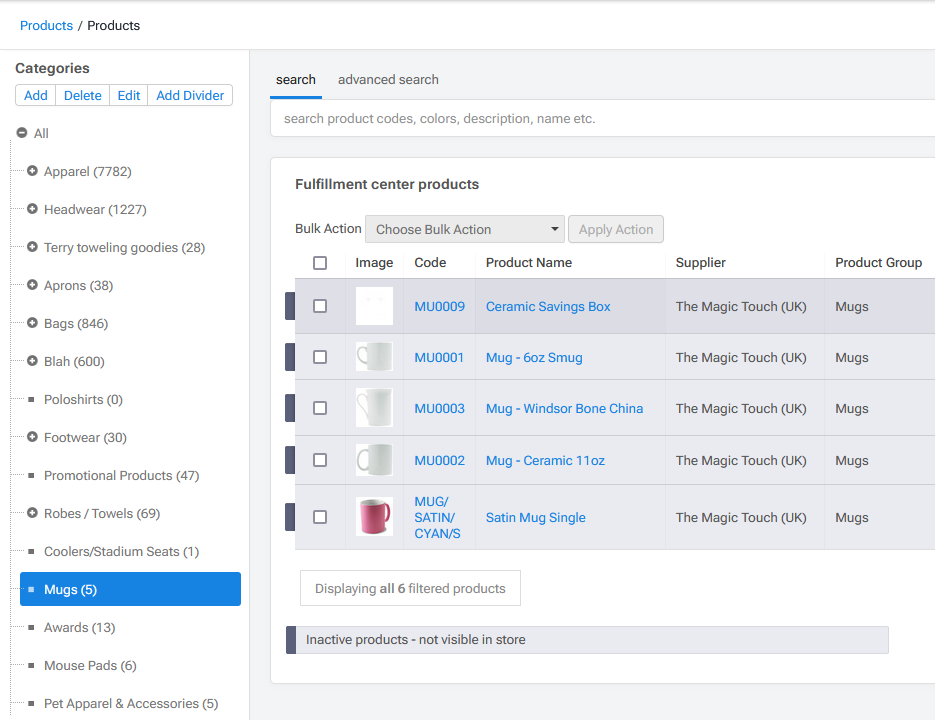Select the Mouse Pads (6) category
935x720 pixels.
point(90,665)
